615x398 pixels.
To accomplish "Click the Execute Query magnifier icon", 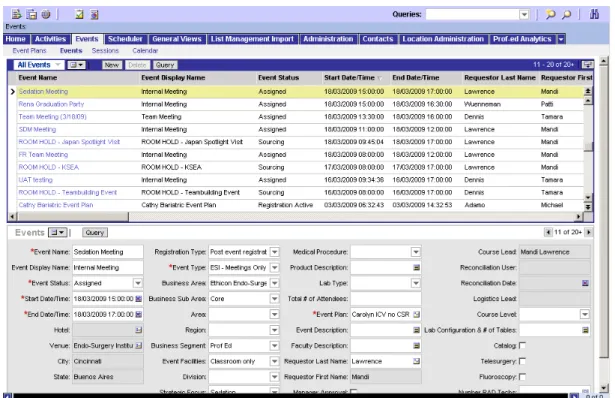I will pyautogui.click(x=566, y=15).
